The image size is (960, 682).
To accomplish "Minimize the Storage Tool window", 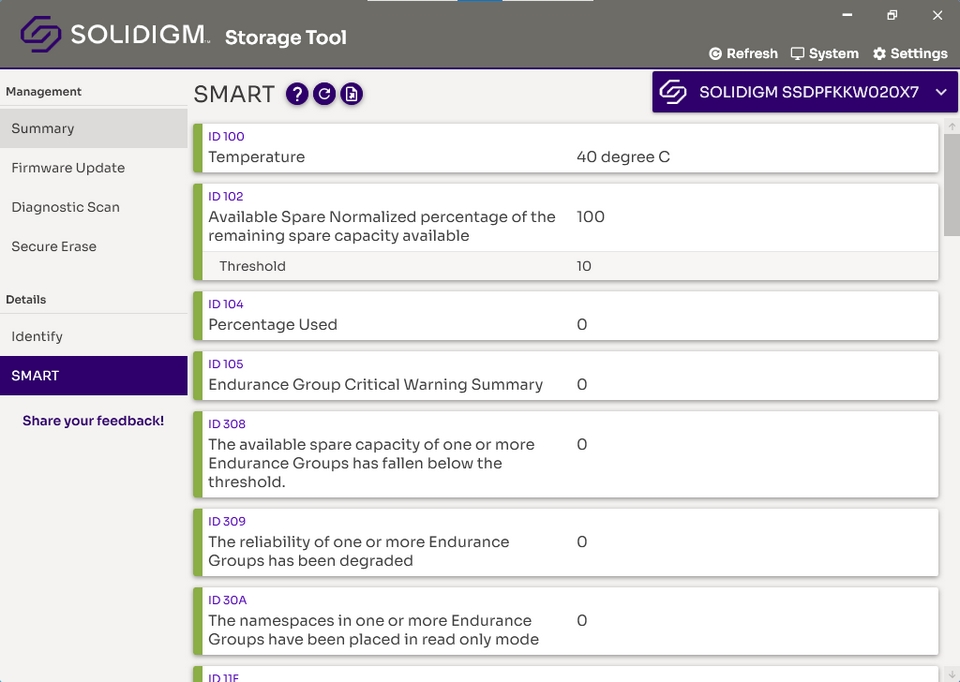I will 847,15.
